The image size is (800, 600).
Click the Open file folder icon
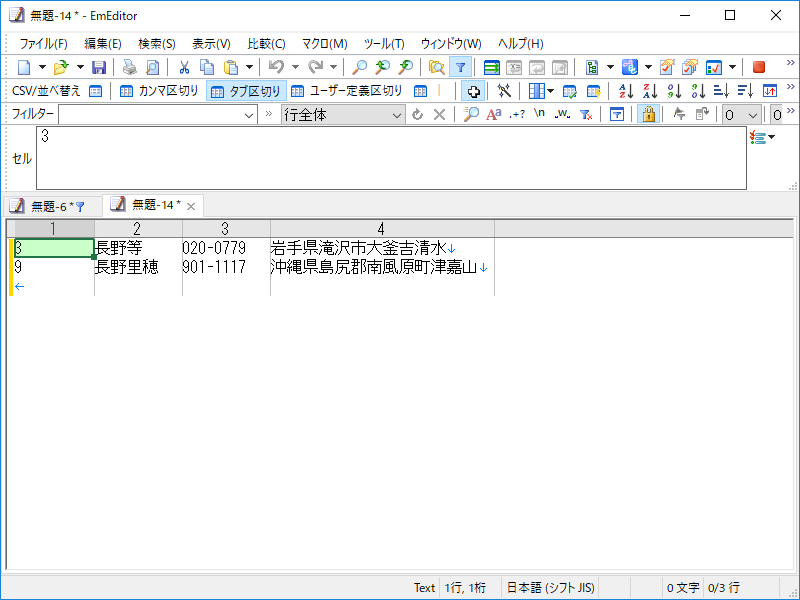coord(61,67)
